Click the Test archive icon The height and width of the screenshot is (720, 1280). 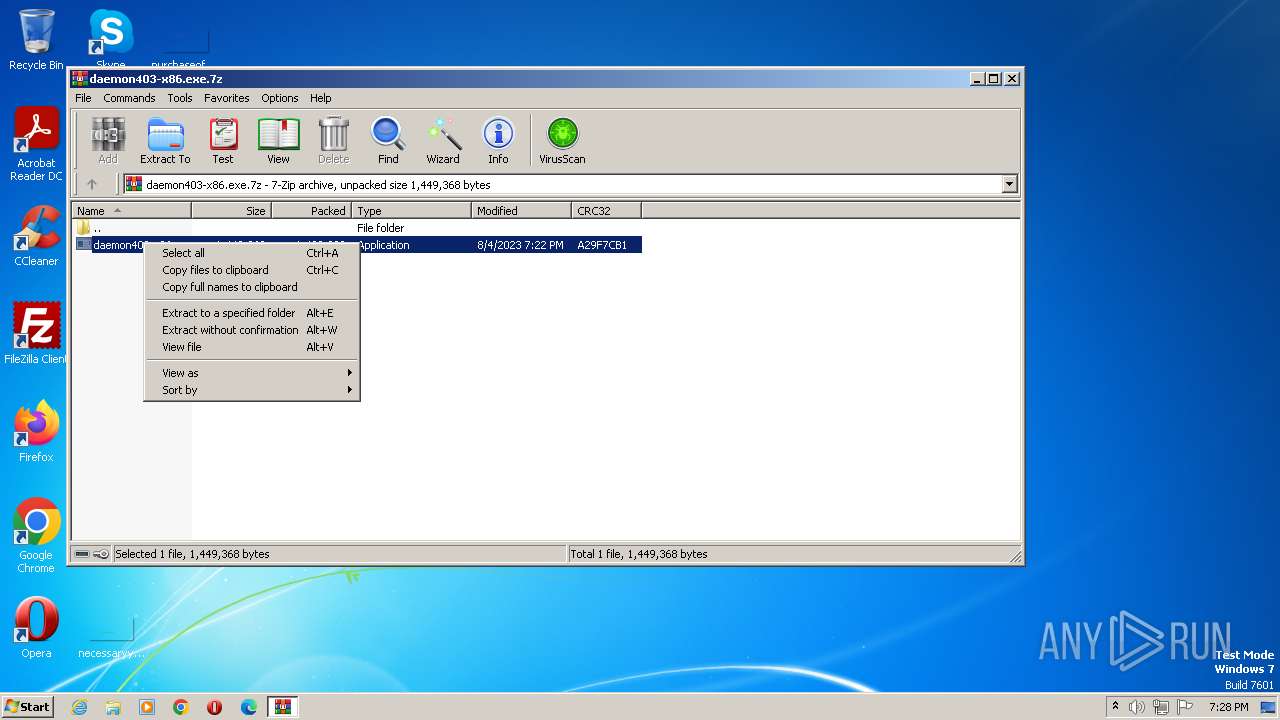(x=223, y=140)
